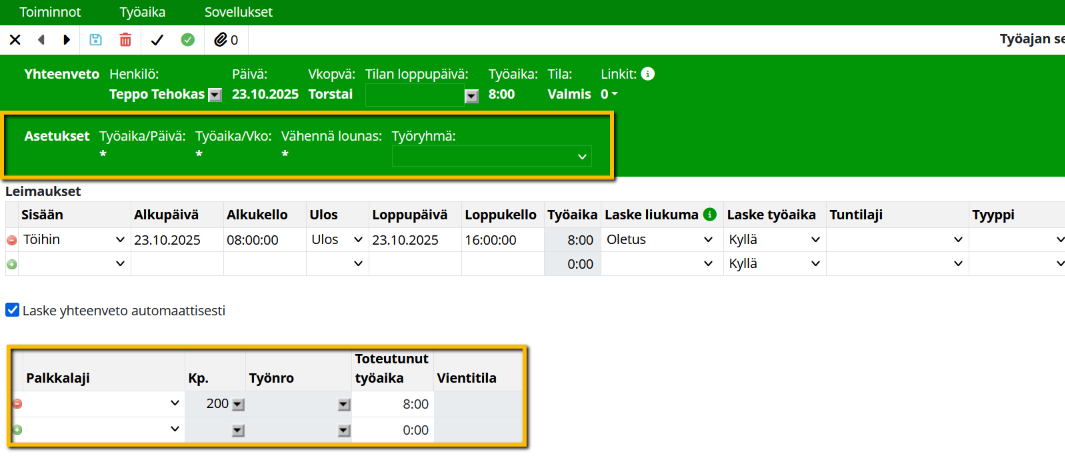Click the green circled approve icon

pyautogui.click(x=187, y=40)
